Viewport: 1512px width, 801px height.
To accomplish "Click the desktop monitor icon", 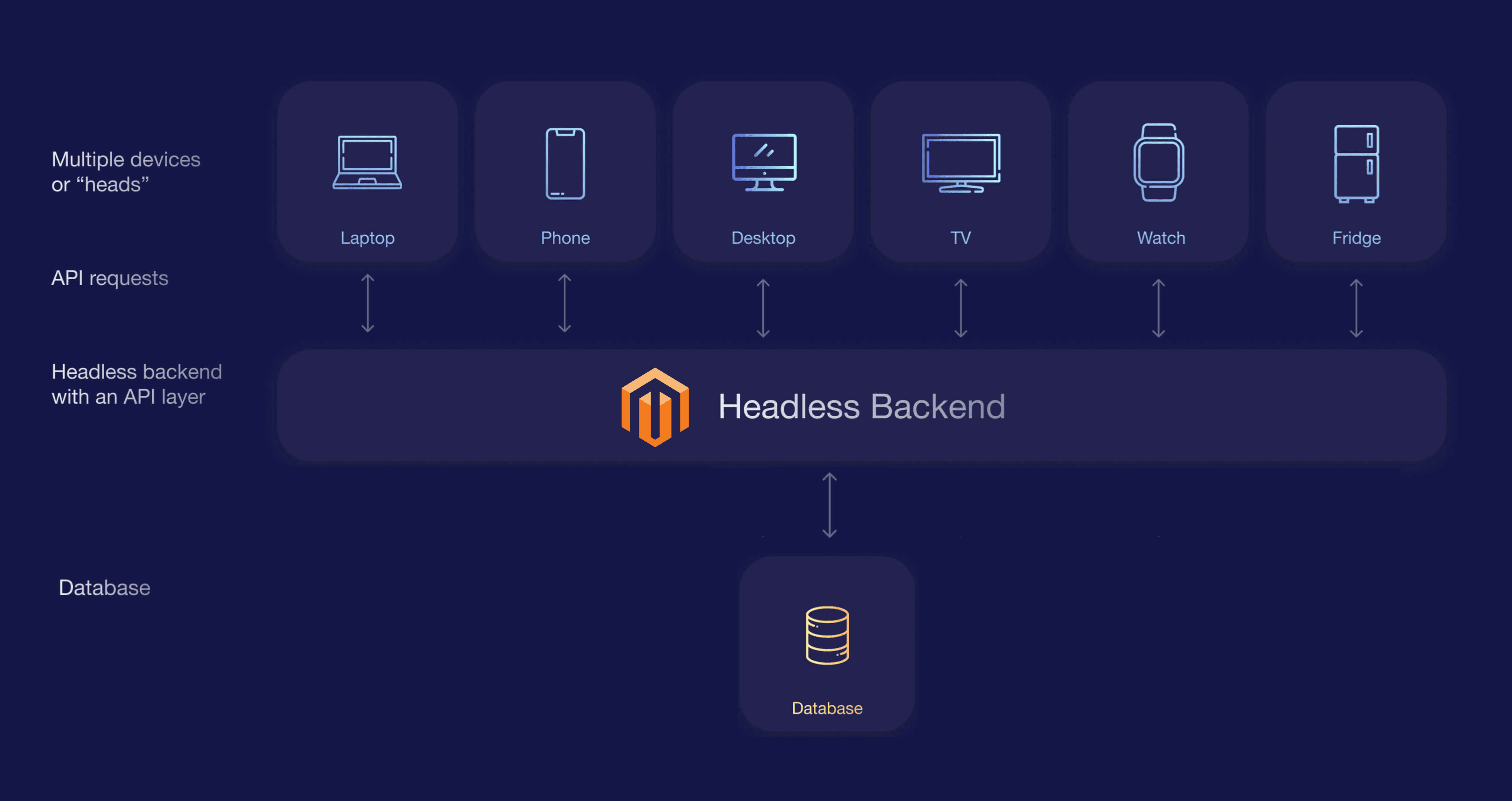I will 764,162.
